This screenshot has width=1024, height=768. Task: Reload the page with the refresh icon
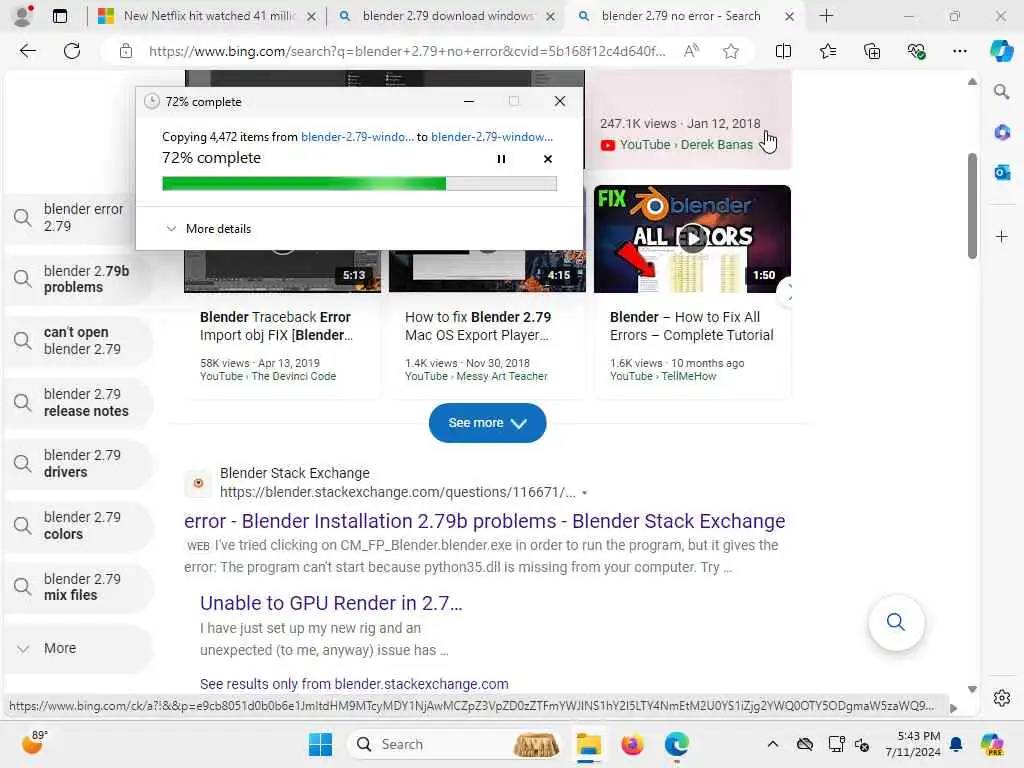(72, 51)
